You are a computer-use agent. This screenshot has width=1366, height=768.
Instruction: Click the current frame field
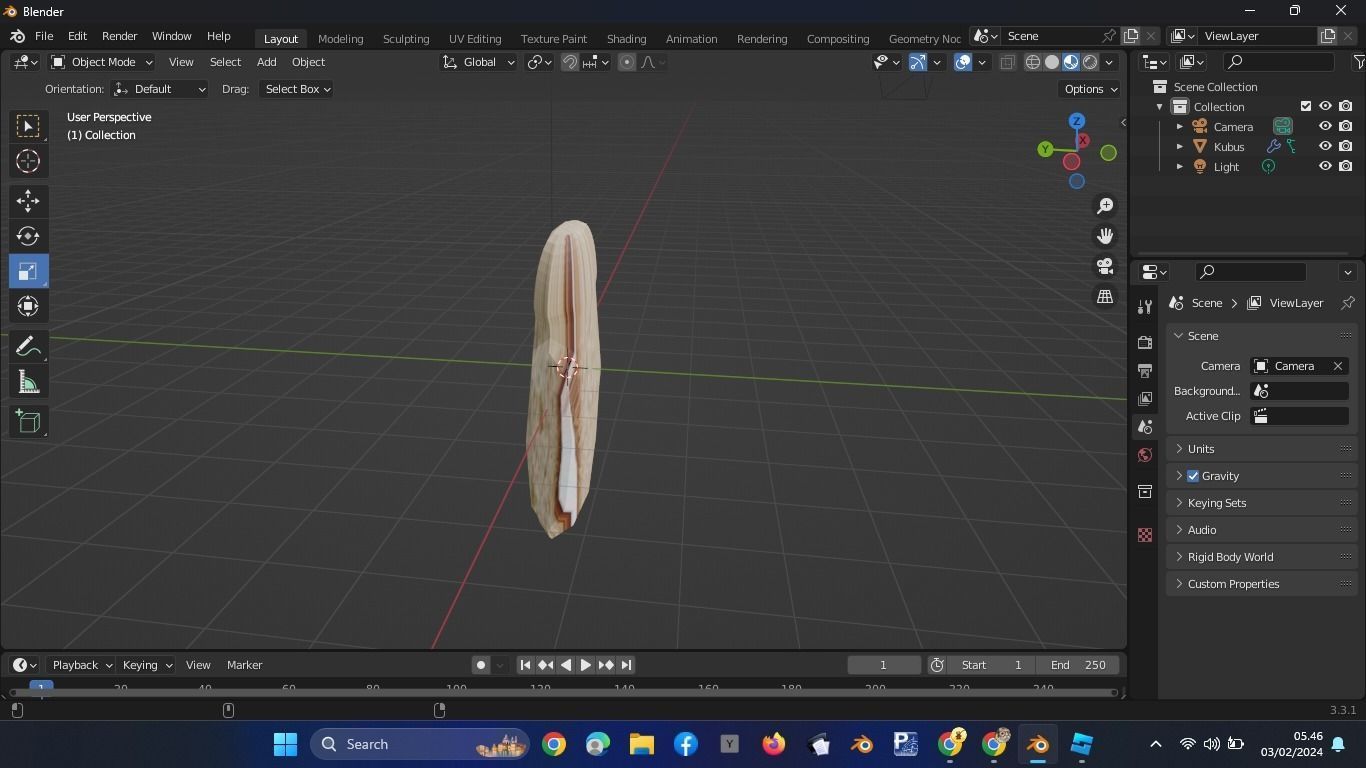click(883, 665)
